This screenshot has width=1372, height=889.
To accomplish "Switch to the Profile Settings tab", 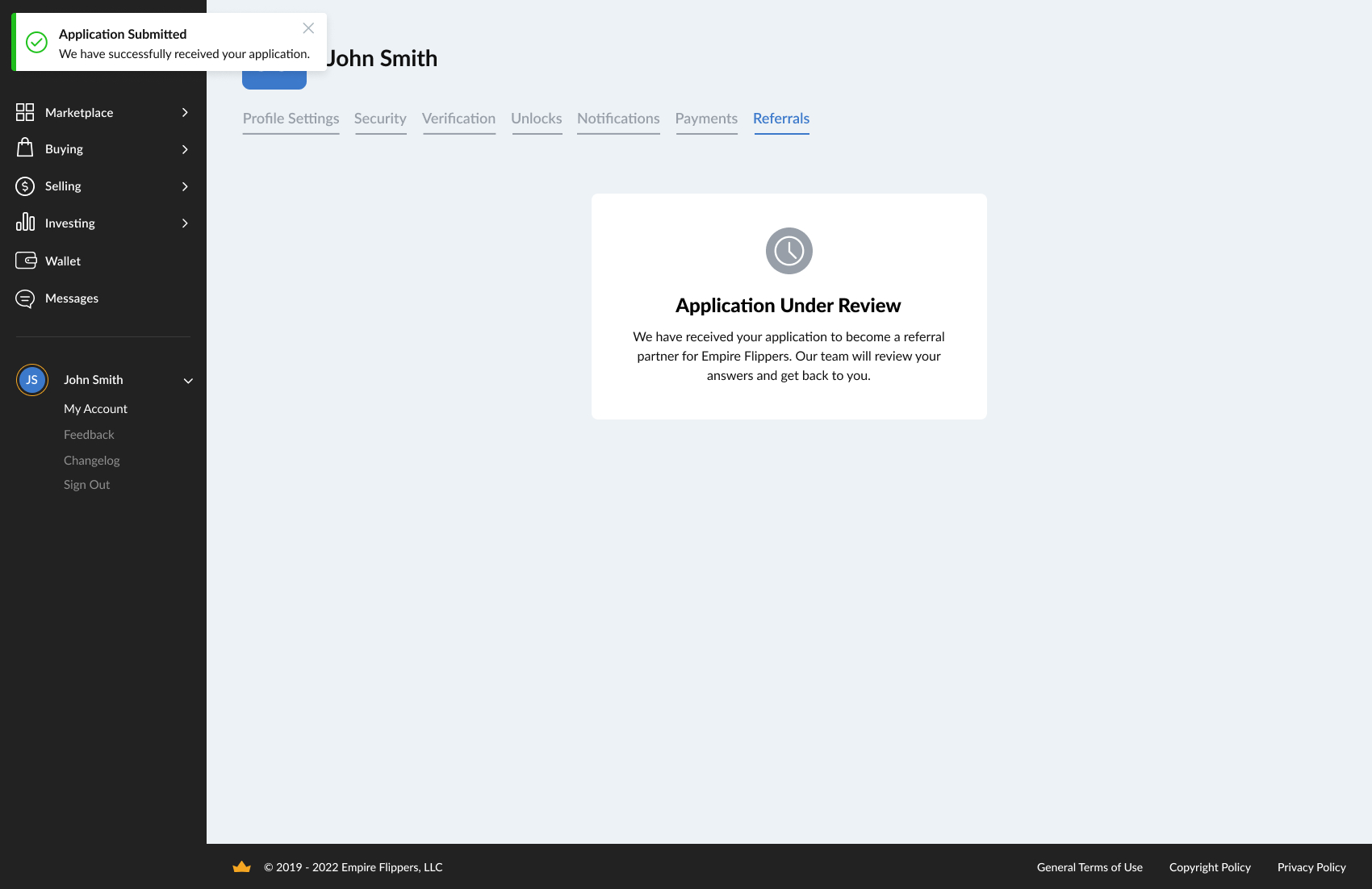I will click(x=291, y=119).
